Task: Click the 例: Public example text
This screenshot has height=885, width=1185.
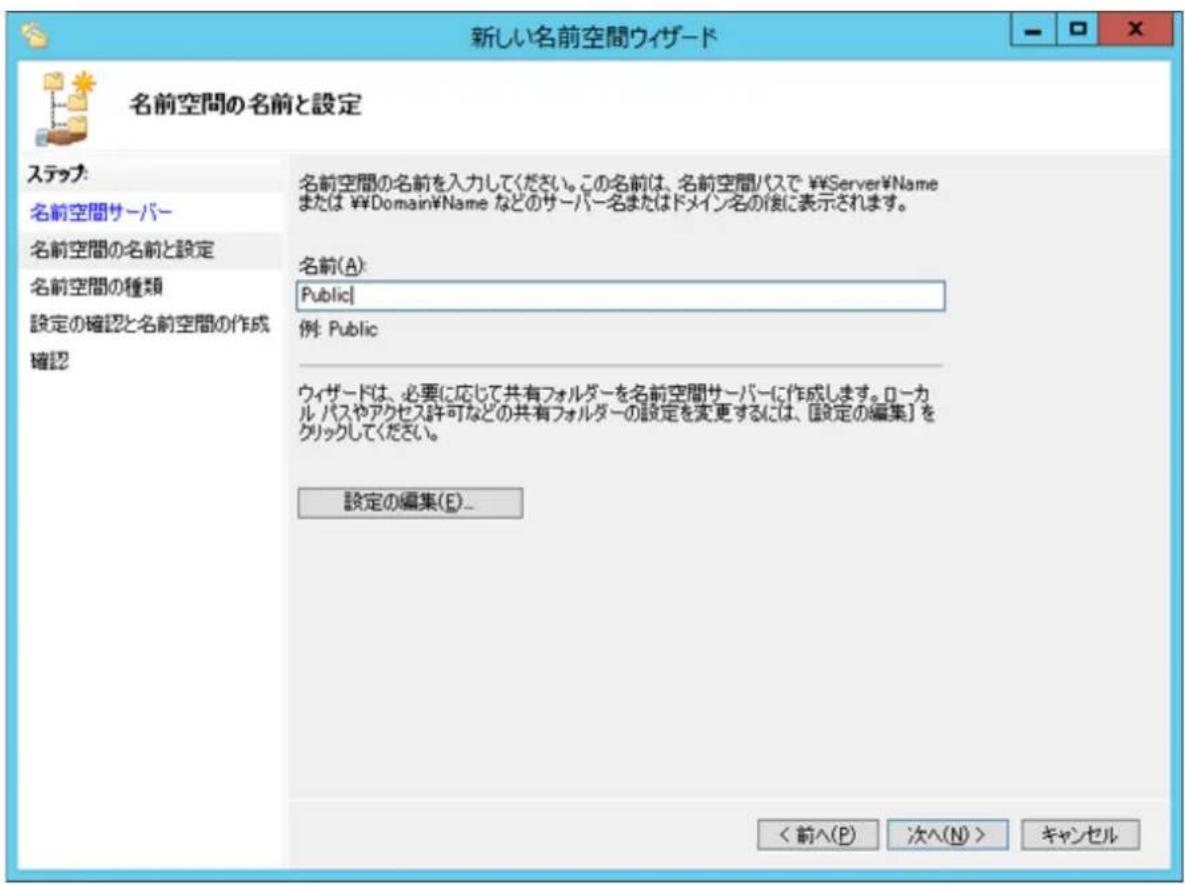Action: [339, 330]
